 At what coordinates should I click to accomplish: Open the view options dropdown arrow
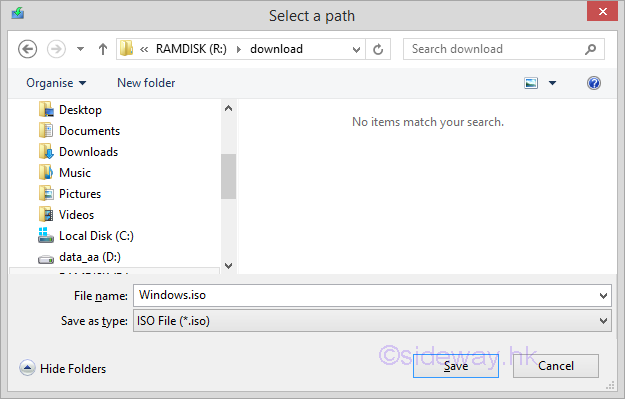coord(552,83)
